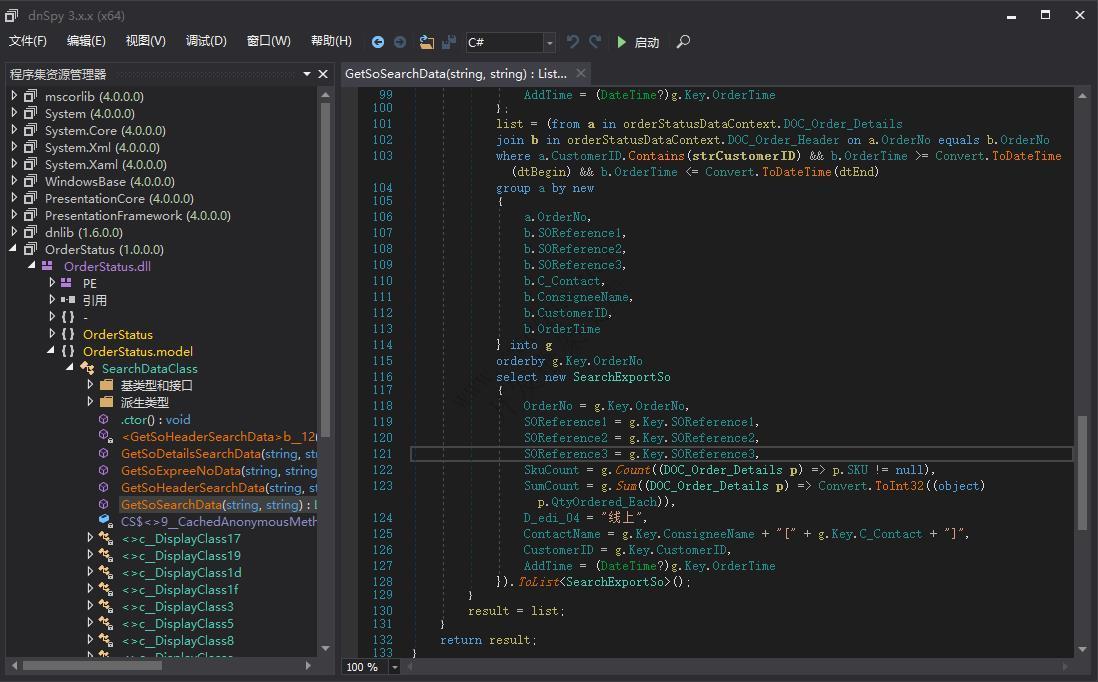Image resolution: width=1098 pixels, height=682 pixels.
Task: Click the open file folder icon
Action: tap(427, 42)
